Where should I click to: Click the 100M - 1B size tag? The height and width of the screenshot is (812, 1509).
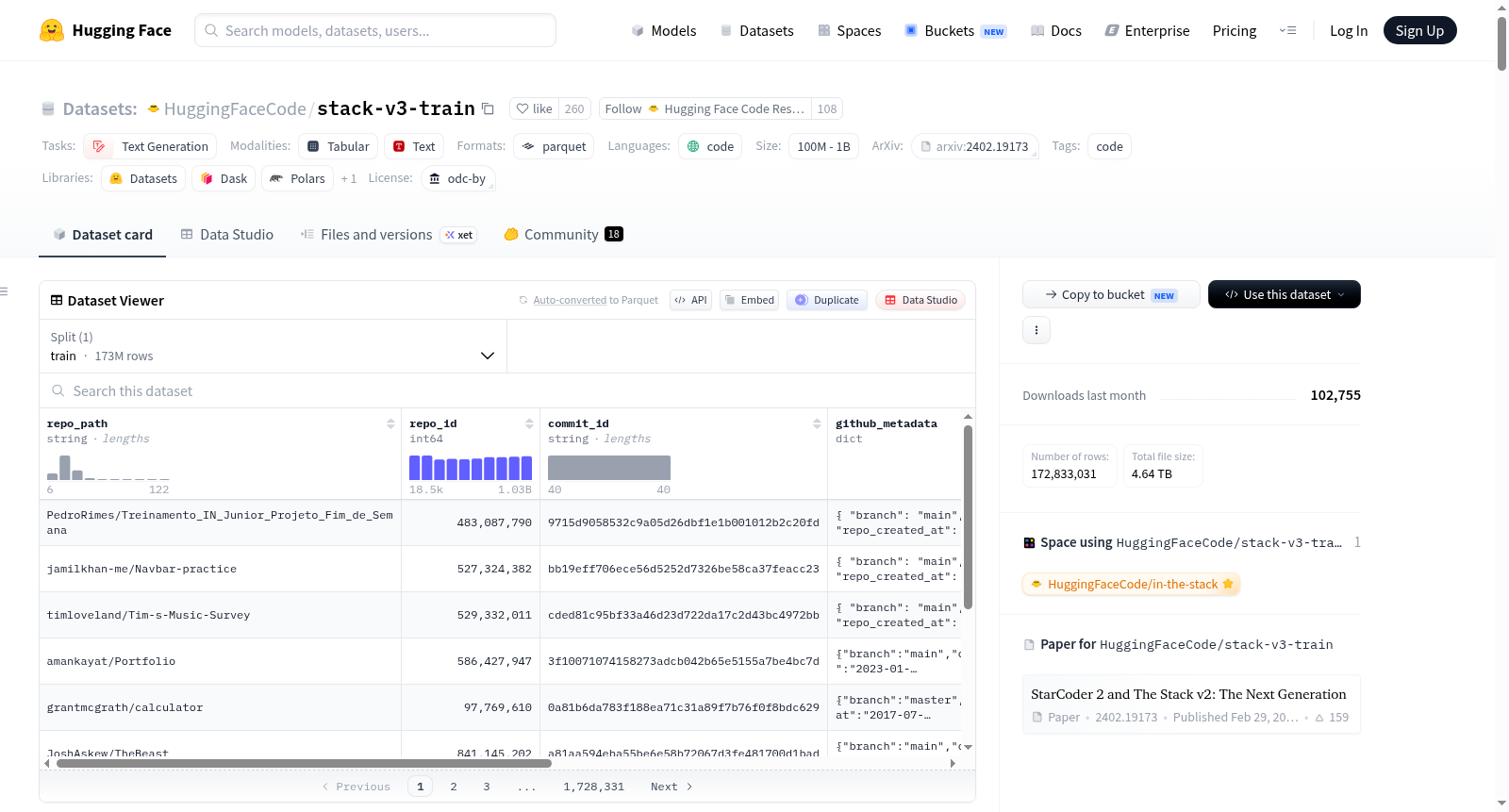pyautogui.click(x=823, y=146)
